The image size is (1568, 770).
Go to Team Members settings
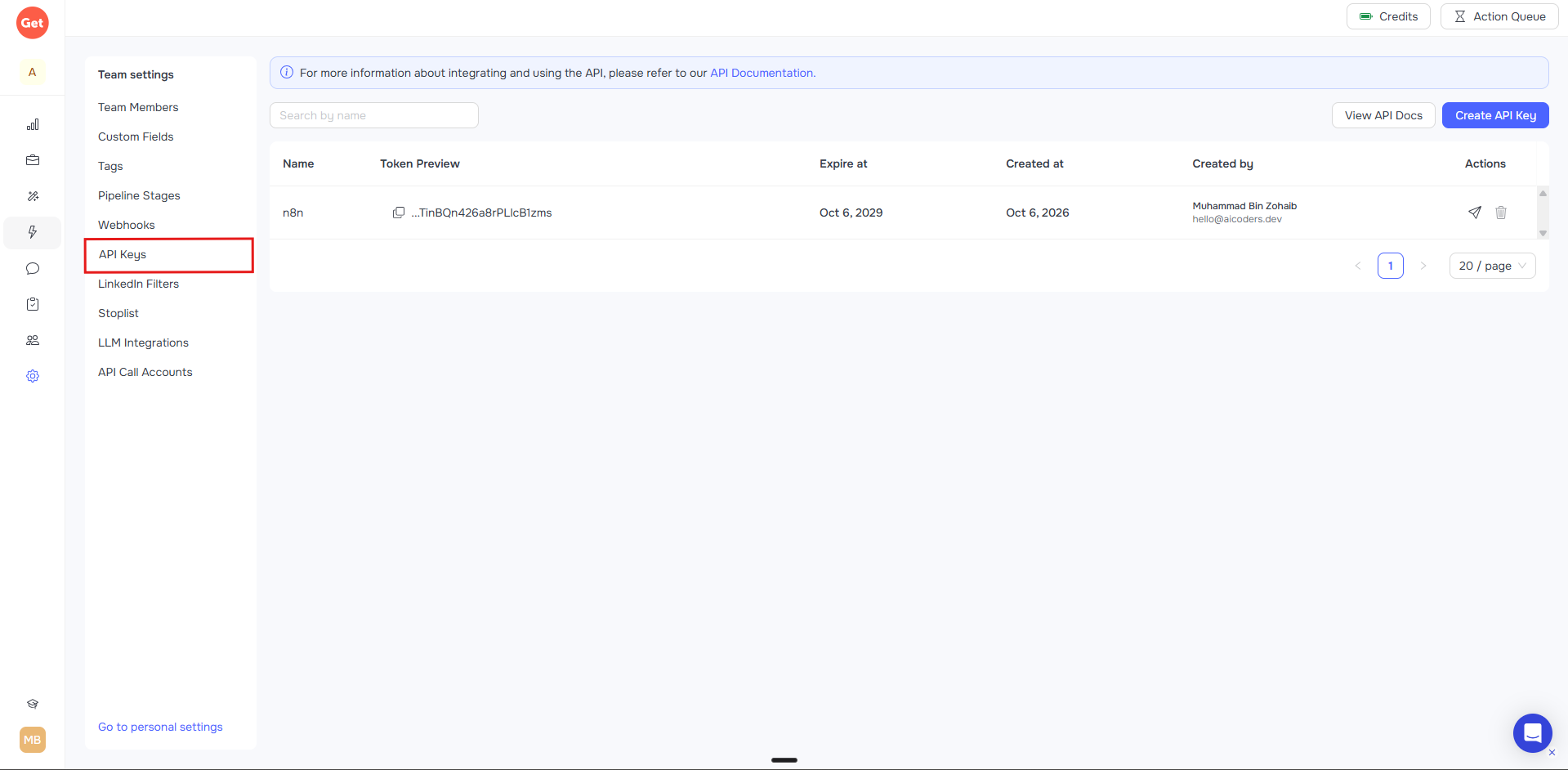[138, 107]
